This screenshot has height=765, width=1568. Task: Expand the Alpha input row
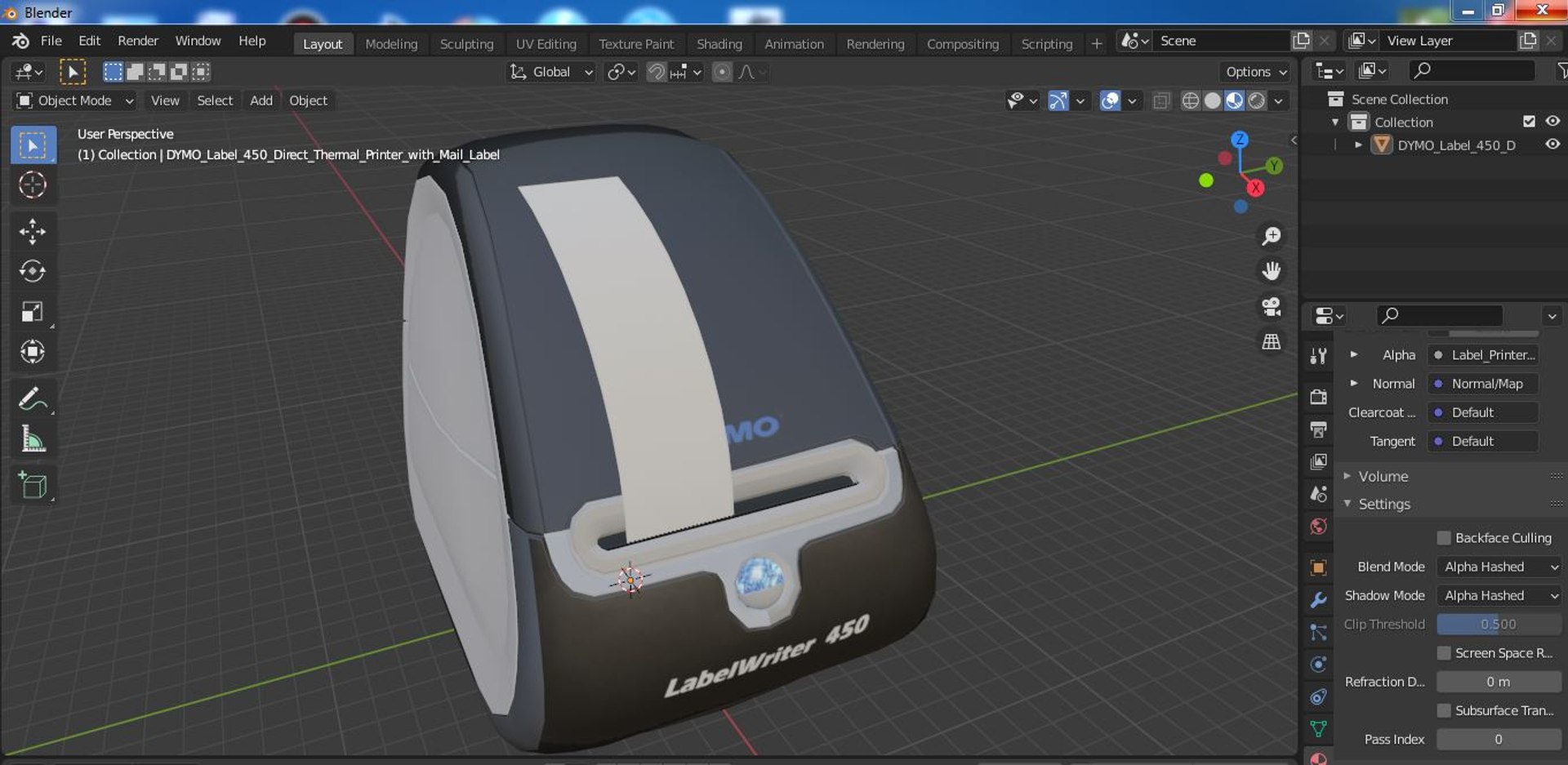1353,354
